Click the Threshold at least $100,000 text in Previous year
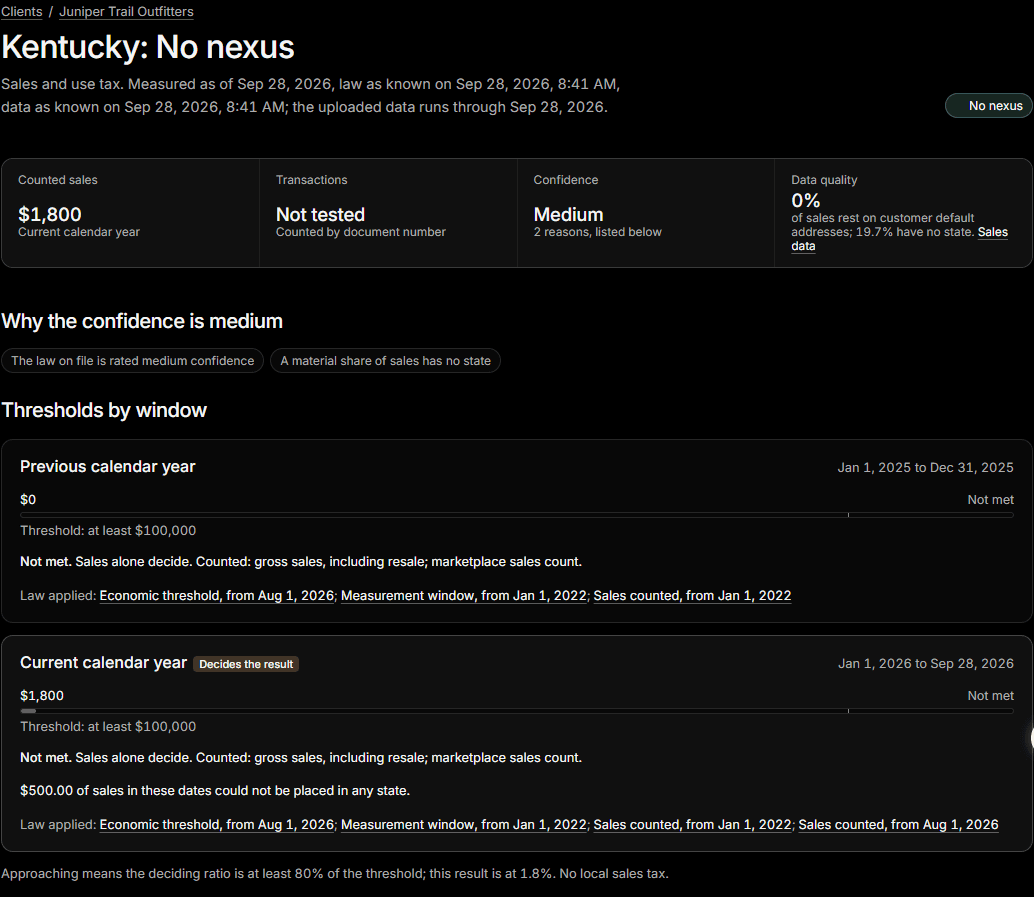Image resolution: width=1034 pixels, height=897 pixels. tap(108, 531)
